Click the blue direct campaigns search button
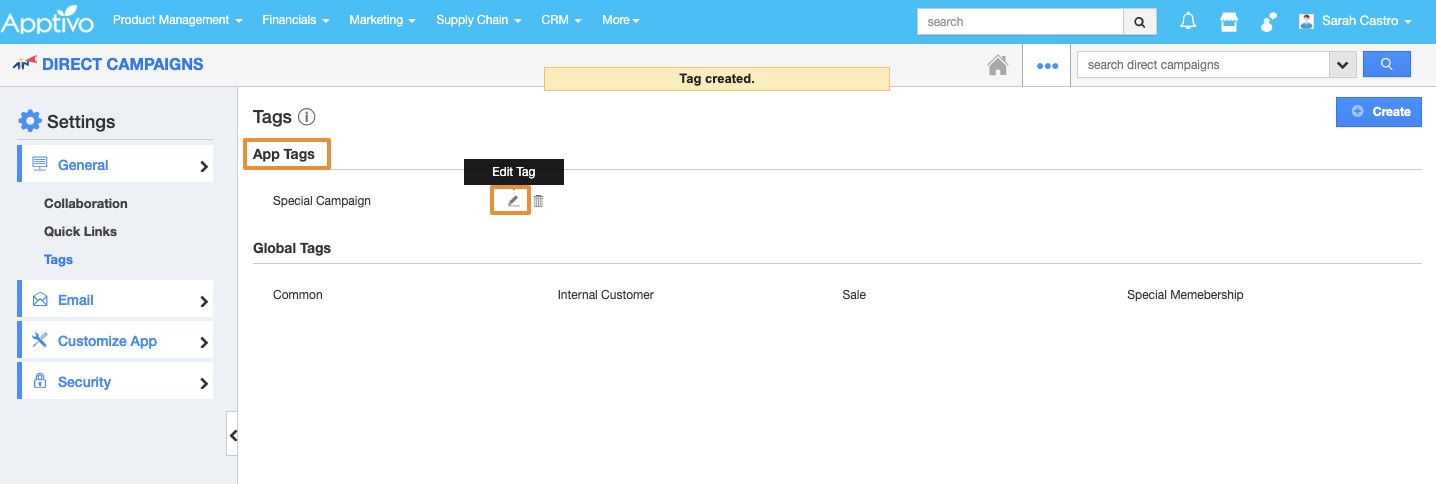Image resolution: width=1436 pixels, height=484 pixels. (1386, 64)
